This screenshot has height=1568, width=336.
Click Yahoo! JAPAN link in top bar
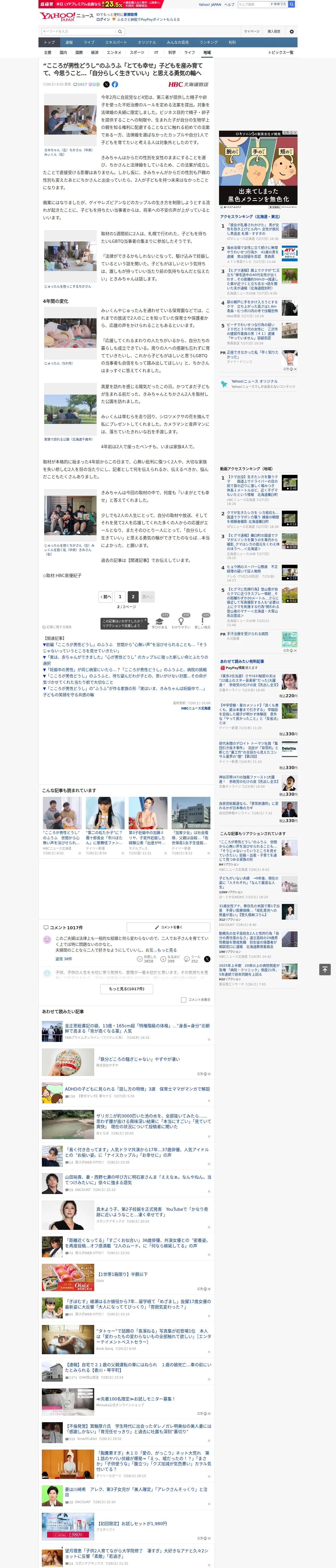click(210, 4)
